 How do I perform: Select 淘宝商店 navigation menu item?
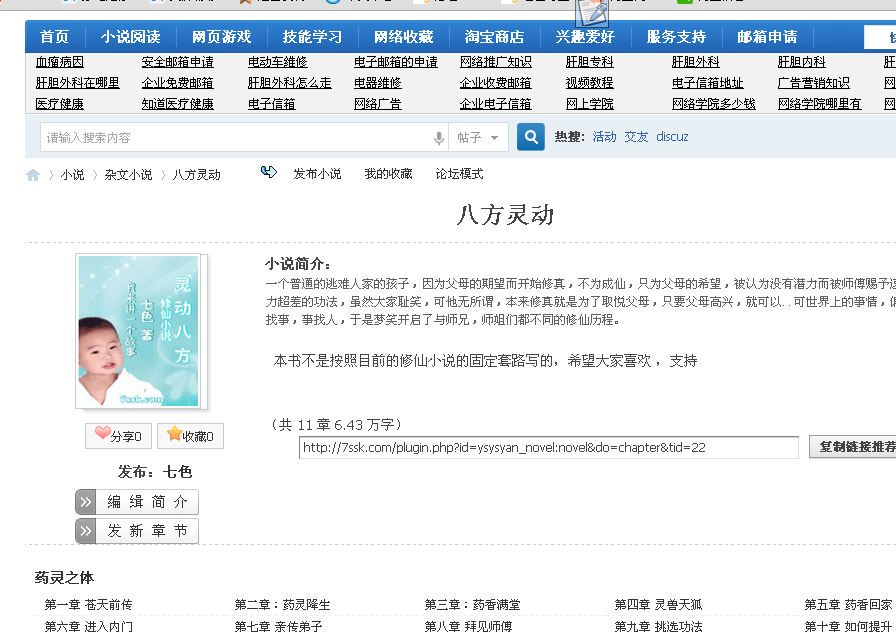click(494, 37)
